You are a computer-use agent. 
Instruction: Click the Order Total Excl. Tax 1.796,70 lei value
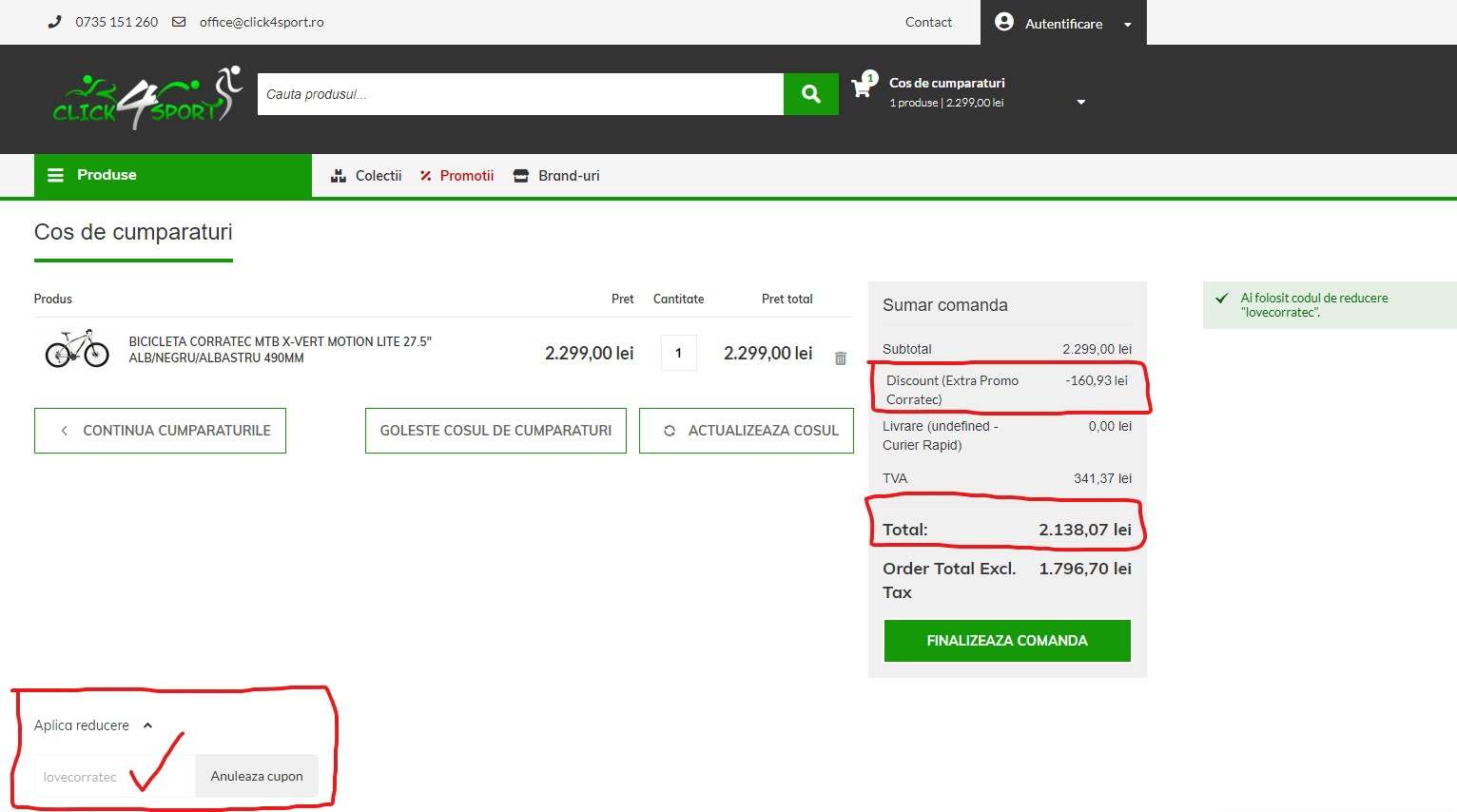click(1085, 569)
